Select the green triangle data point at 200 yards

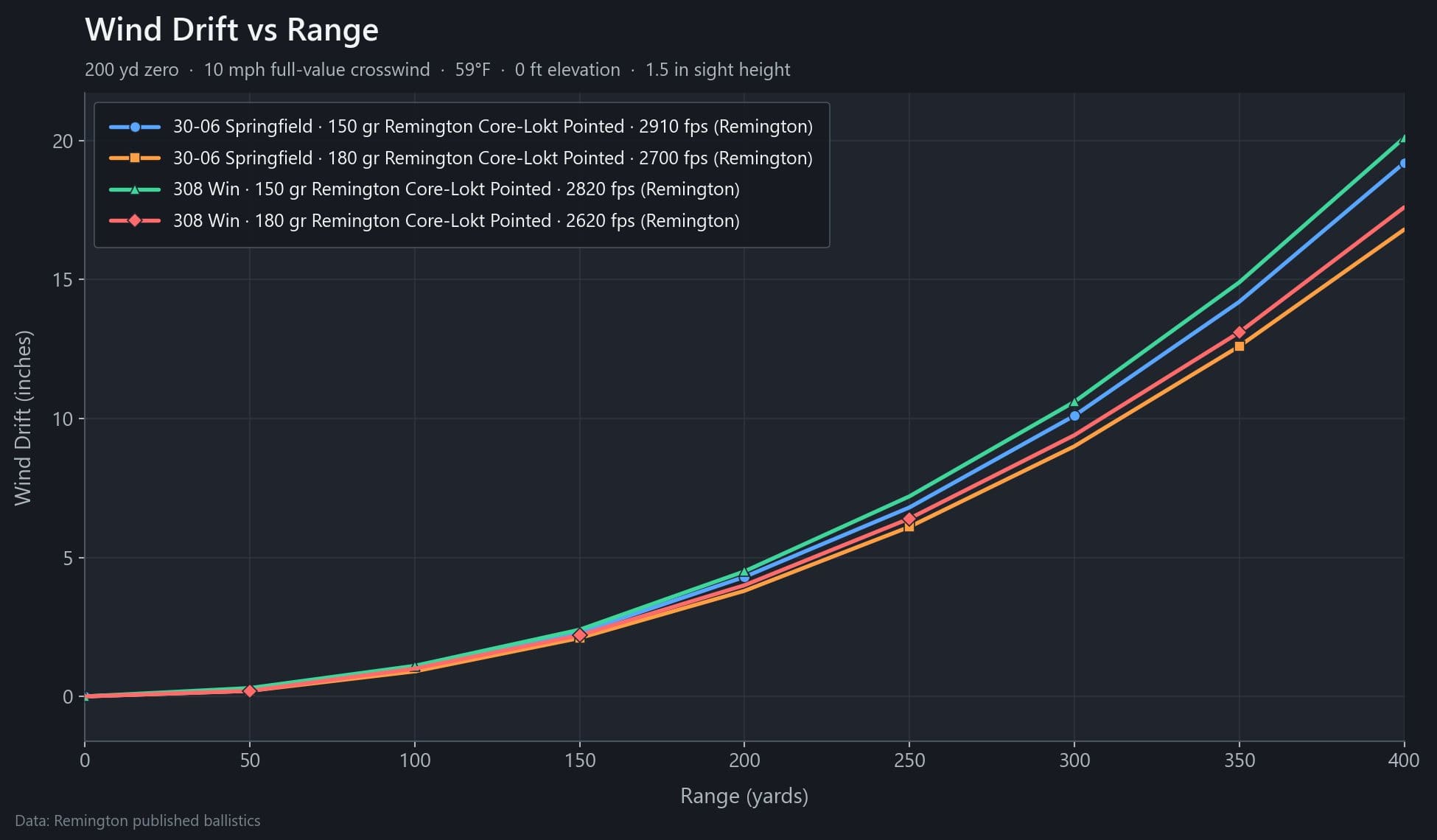pyautogui.click(x=744, y=571)
